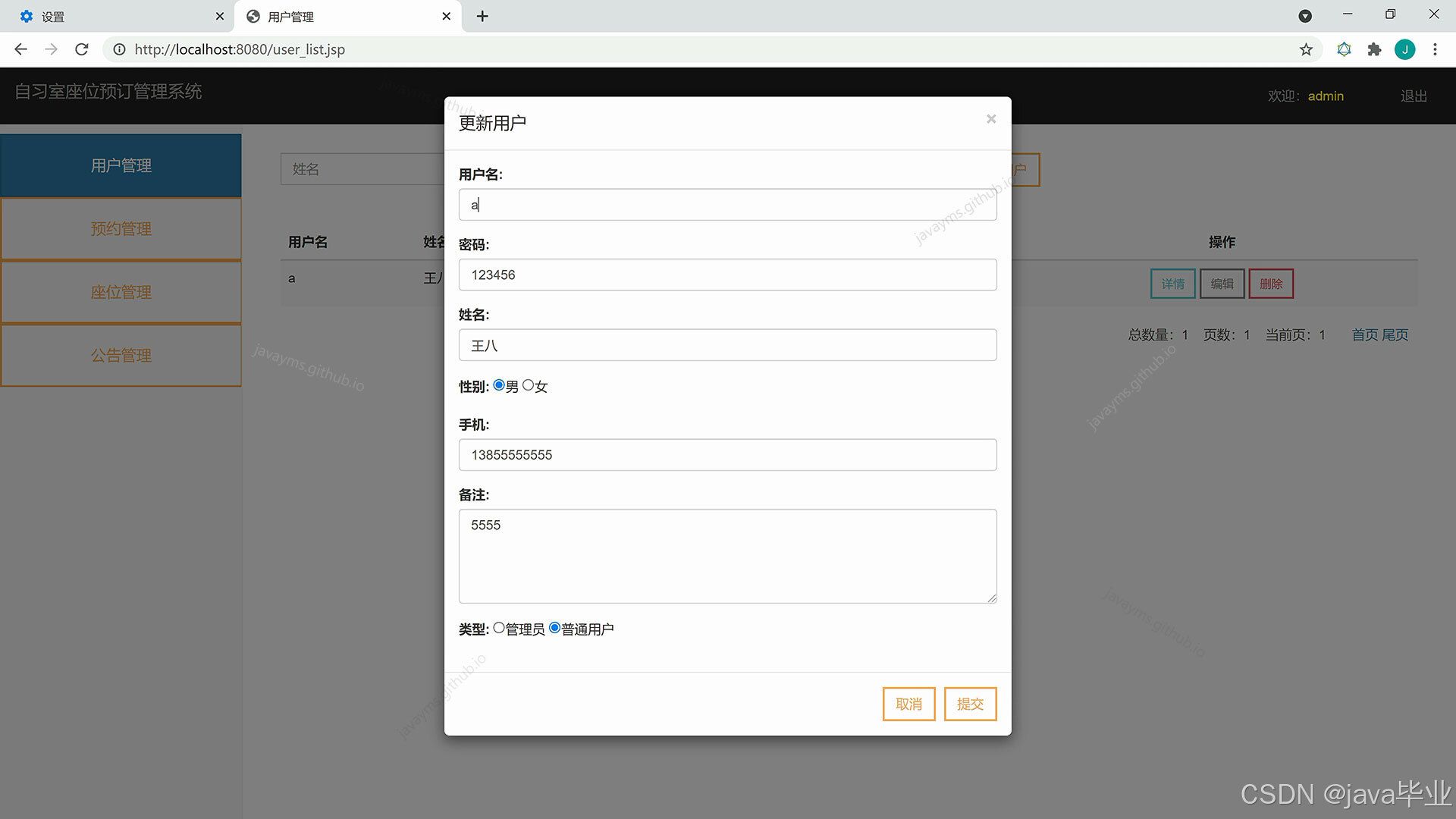
Task: Click the 操作 table column header
Action: click(x=1222, y=242)
